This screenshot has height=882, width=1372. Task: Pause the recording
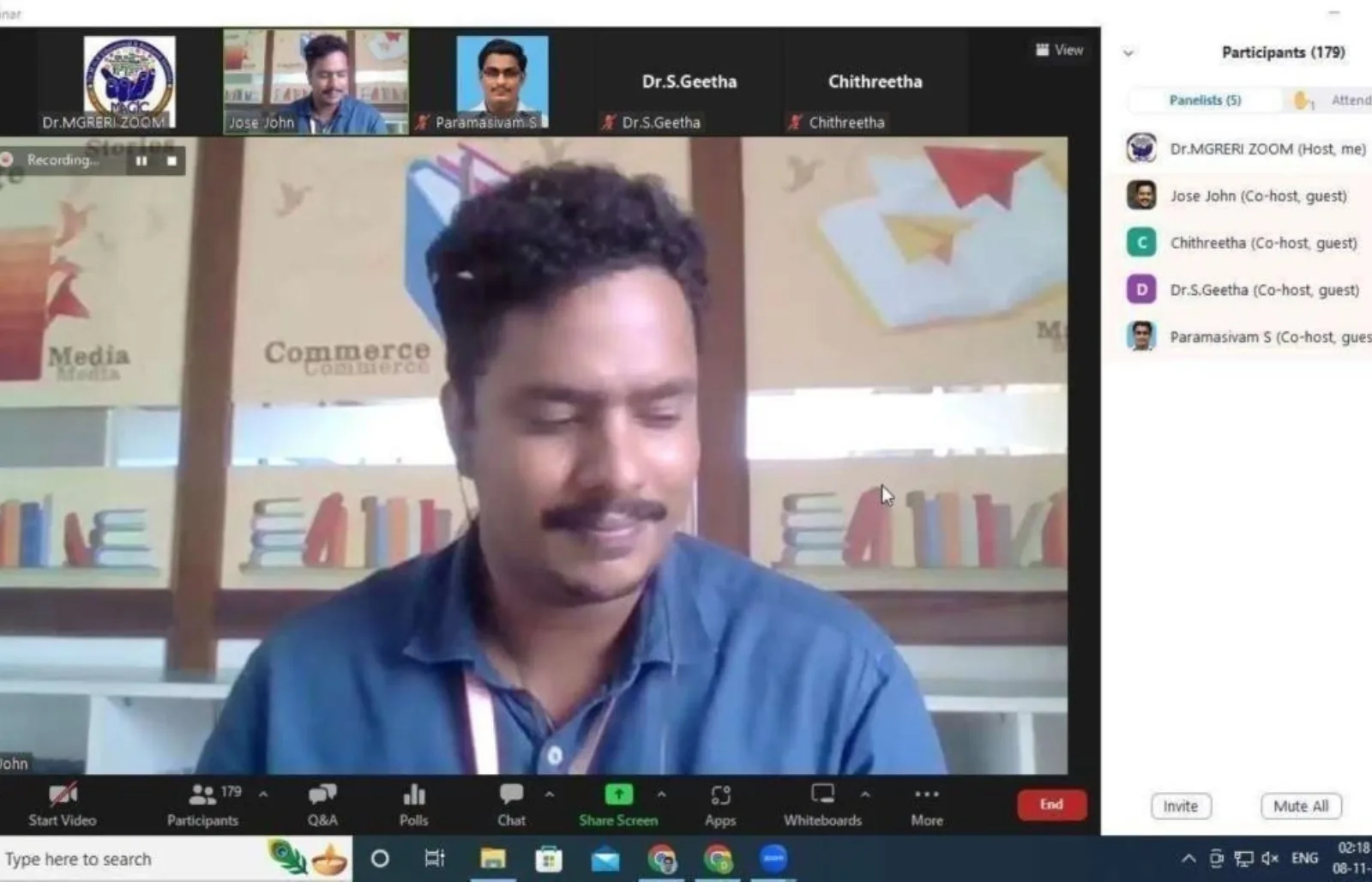(x=141, y=160)
